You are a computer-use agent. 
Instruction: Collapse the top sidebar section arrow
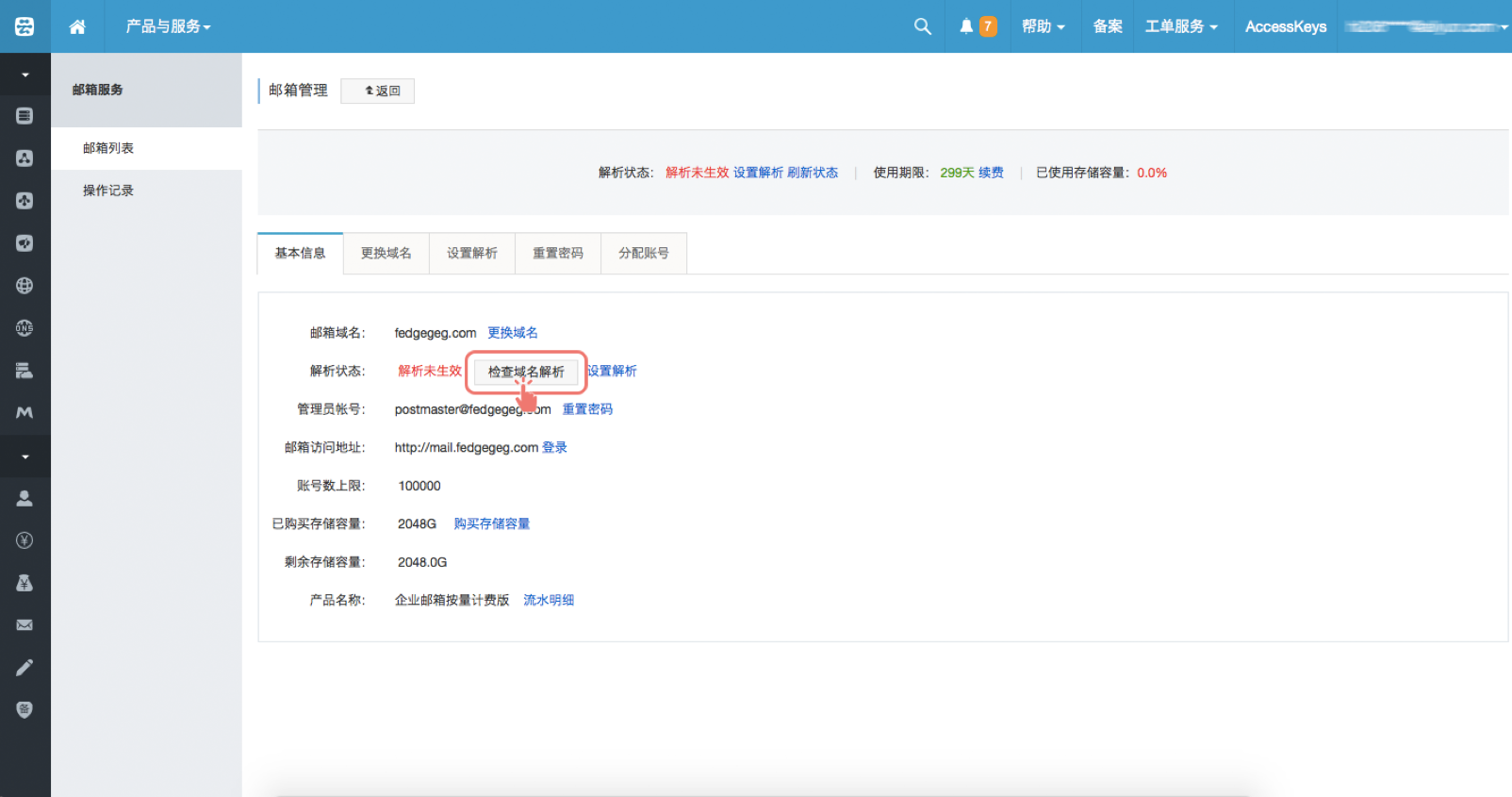[25, 75]
